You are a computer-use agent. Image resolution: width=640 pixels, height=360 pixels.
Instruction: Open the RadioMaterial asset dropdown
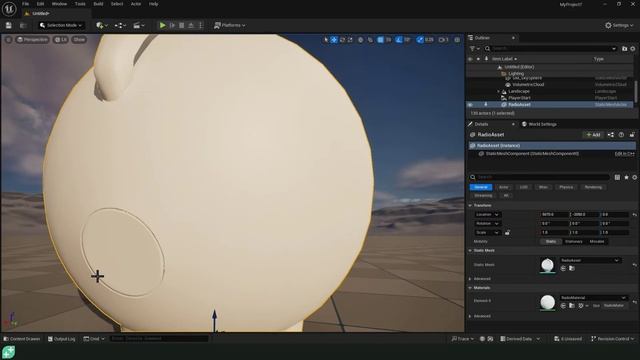point(593,298)
